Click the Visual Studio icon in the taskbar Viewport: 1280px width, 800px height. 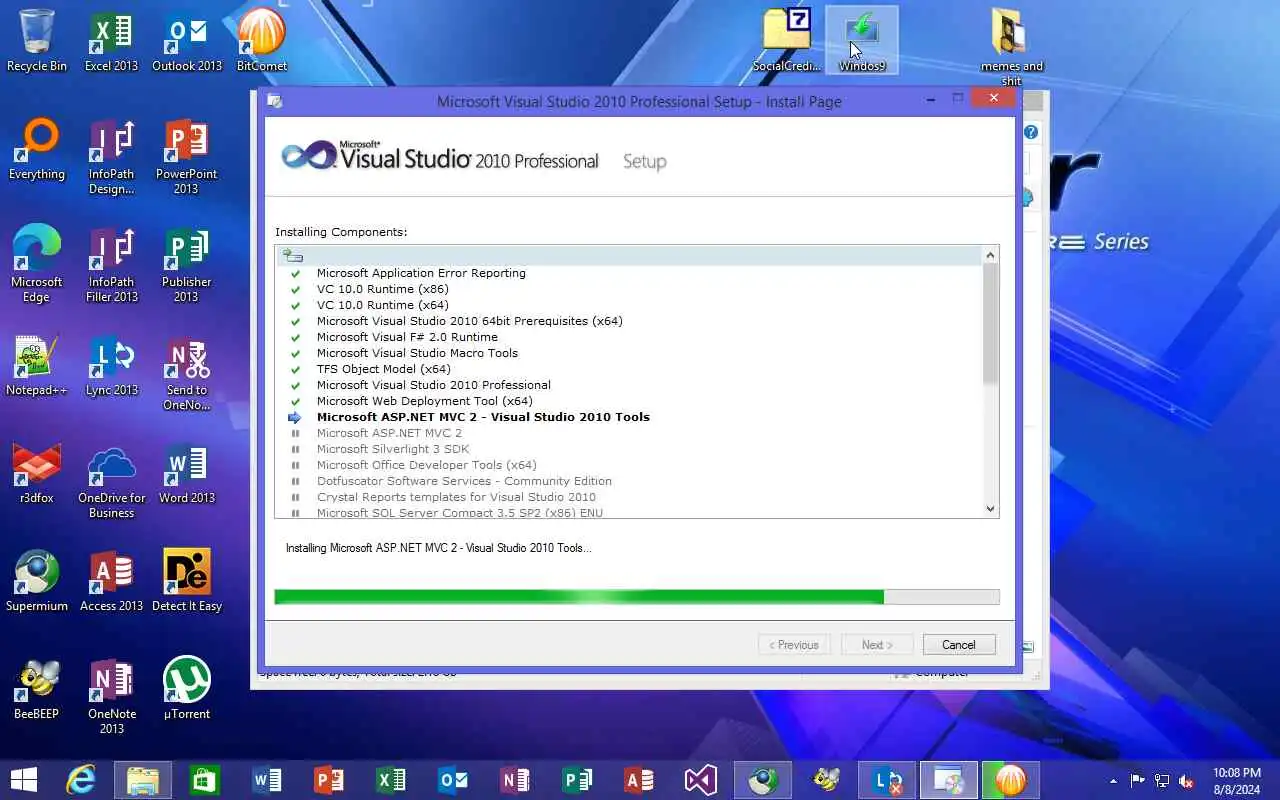point(701,780)
